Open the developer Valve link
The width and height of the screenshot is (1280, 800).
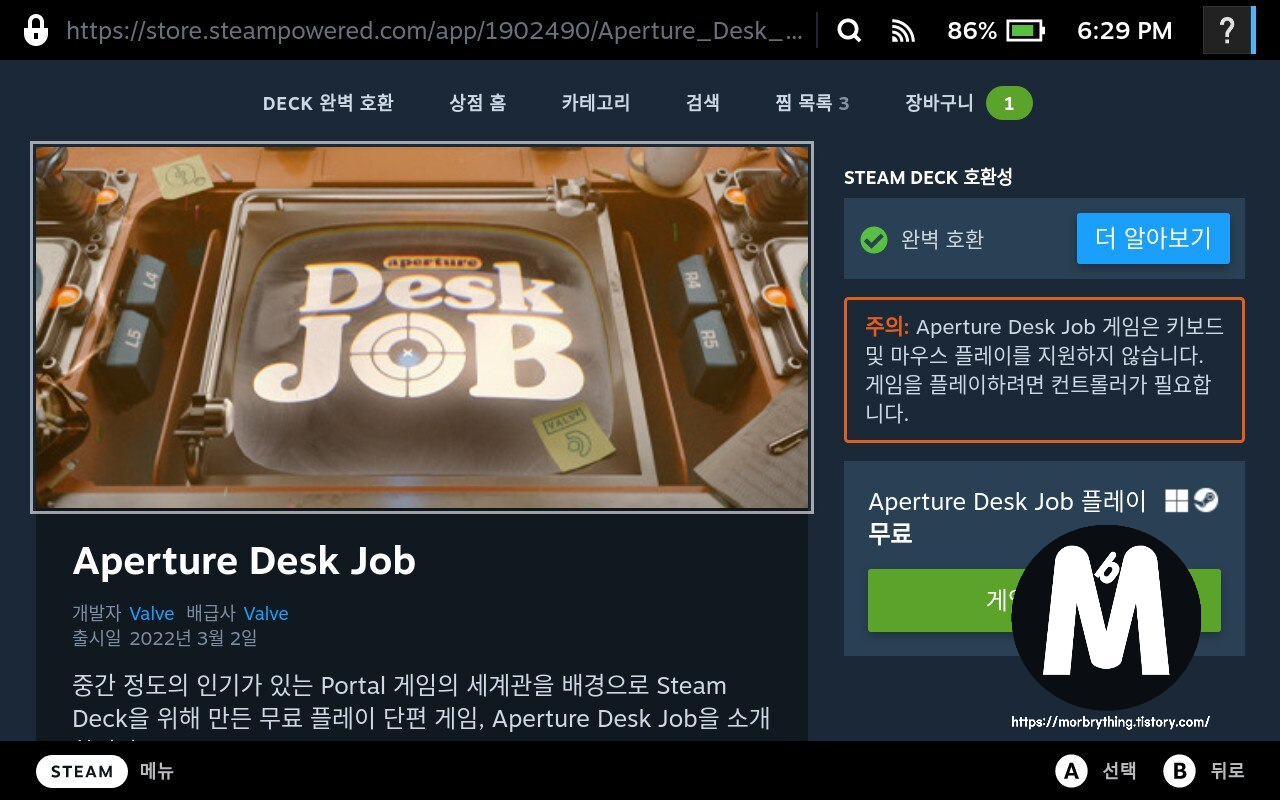click(x=151, y=614)
